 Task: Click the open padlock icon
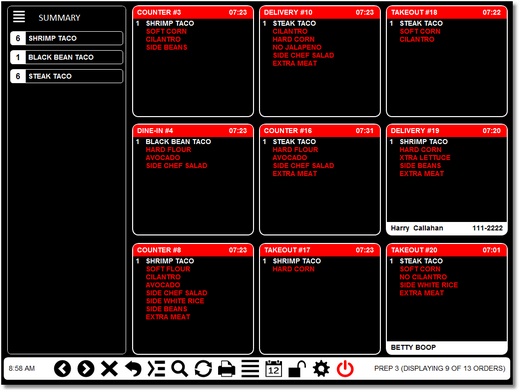(x=297, y=369)
